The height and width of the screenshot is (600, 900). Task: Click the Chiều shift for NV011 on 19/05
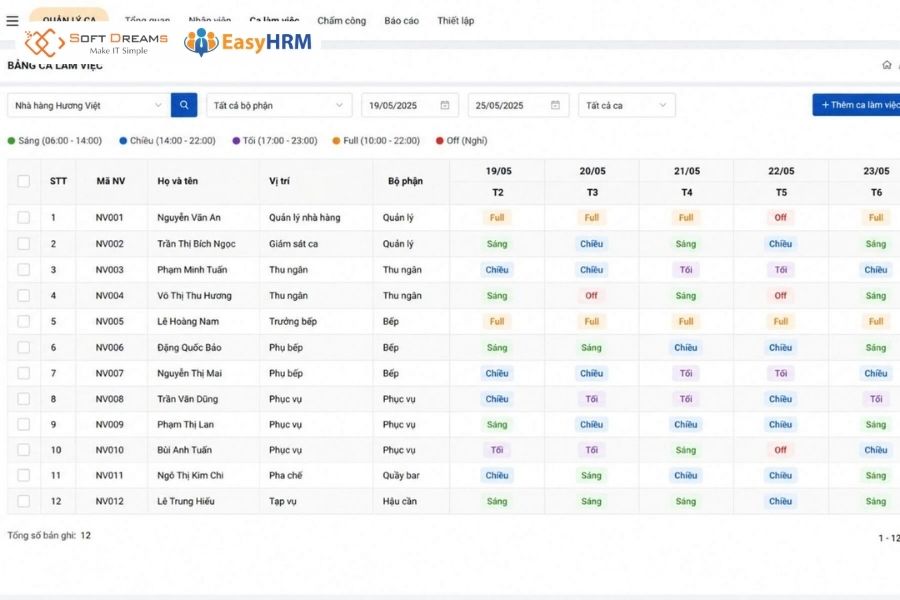pyautogui.click(x=497, y=475)
